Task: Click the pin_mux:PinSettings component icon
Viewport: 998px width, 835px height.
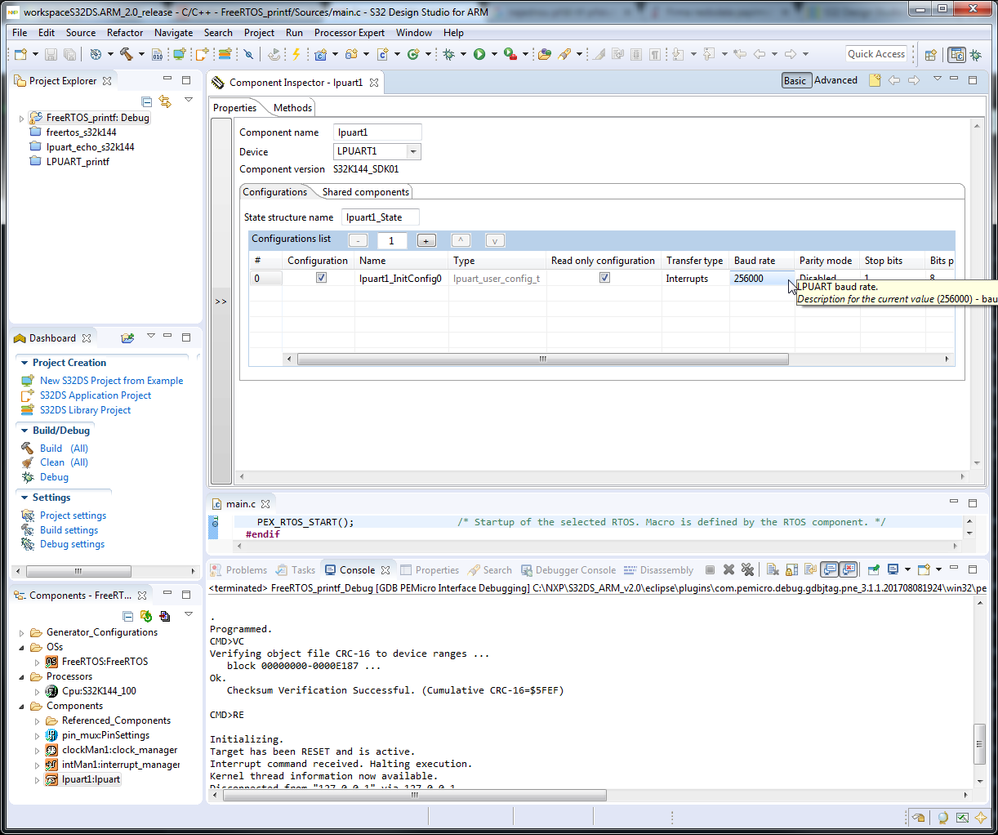Action: click(52, 735)
